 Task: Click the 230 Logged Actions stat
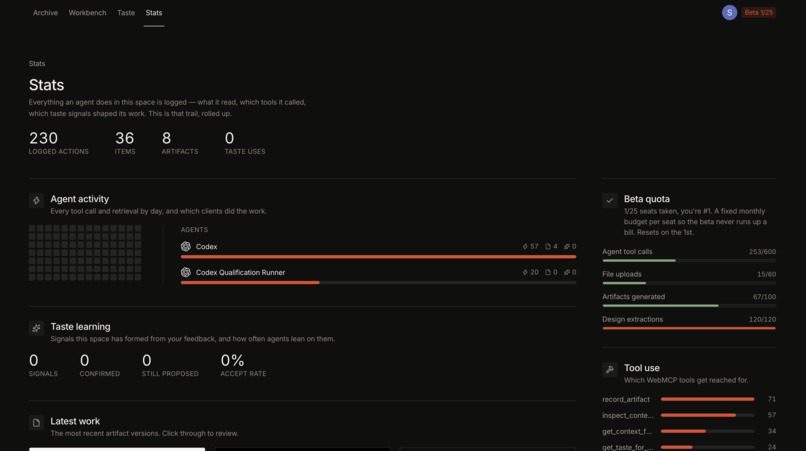[59, 142]
